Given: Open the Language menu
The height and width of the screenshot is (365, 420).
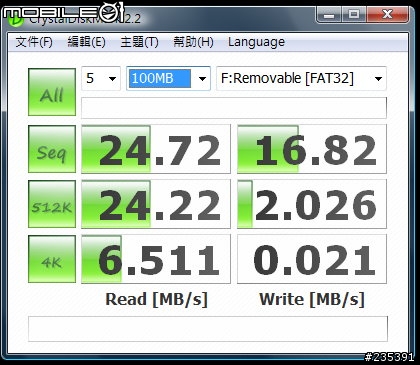Looking at the screenshot, I should coord(256,42).
